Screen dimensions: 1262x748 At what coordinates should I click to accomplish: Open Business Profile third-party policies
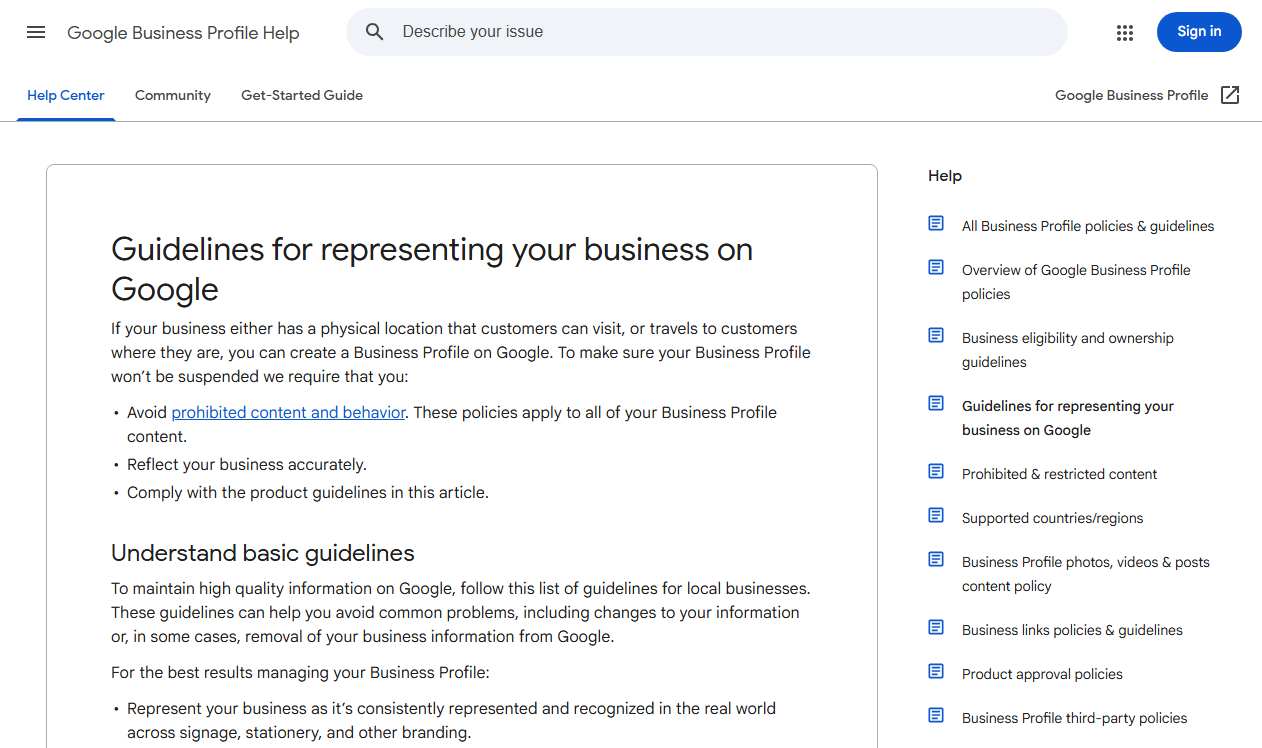[1074, 718]
